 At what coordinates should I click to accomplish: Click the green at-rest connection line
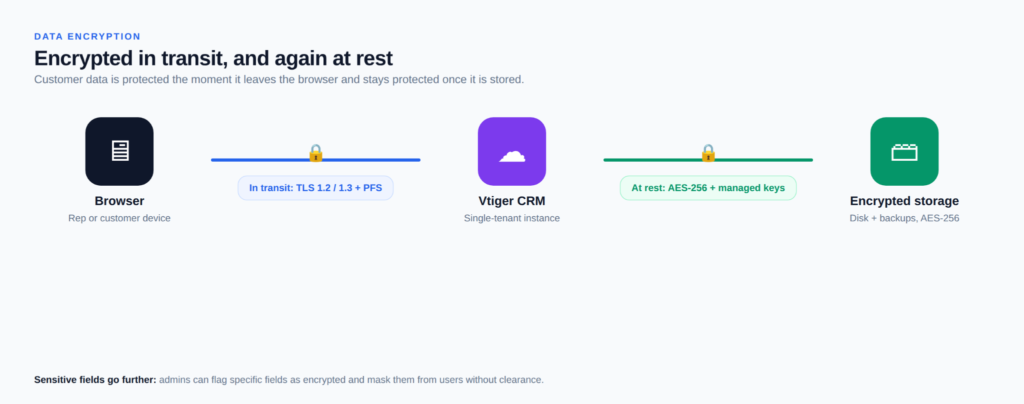[x=654, y=160]
